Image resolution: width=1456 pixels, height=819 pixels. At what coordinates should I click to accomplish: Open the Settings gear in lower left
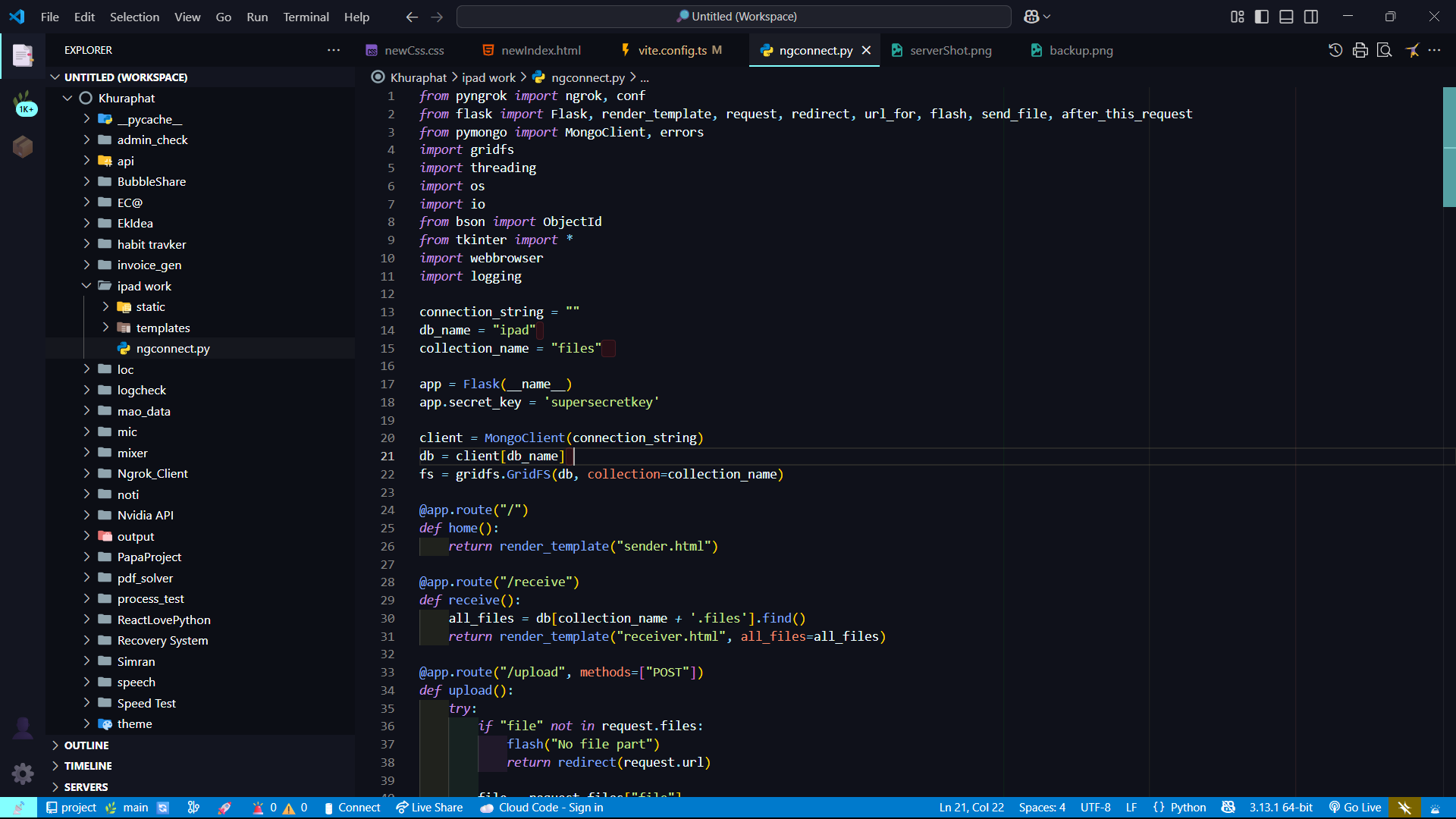(x=22, y=773)
